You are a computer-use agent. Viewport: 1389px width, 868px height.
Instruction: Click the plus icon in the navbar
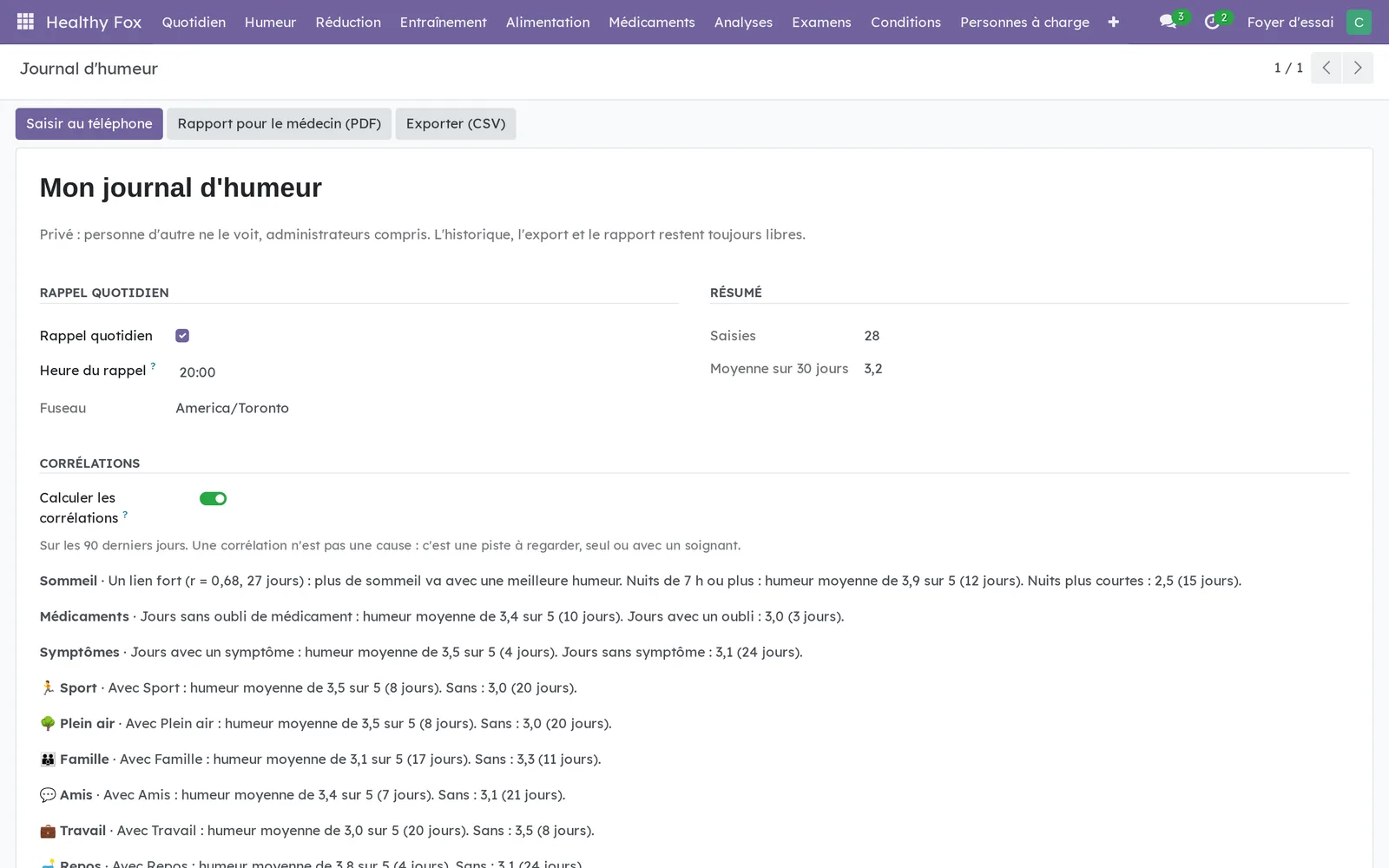click(x=1113, y=22)
